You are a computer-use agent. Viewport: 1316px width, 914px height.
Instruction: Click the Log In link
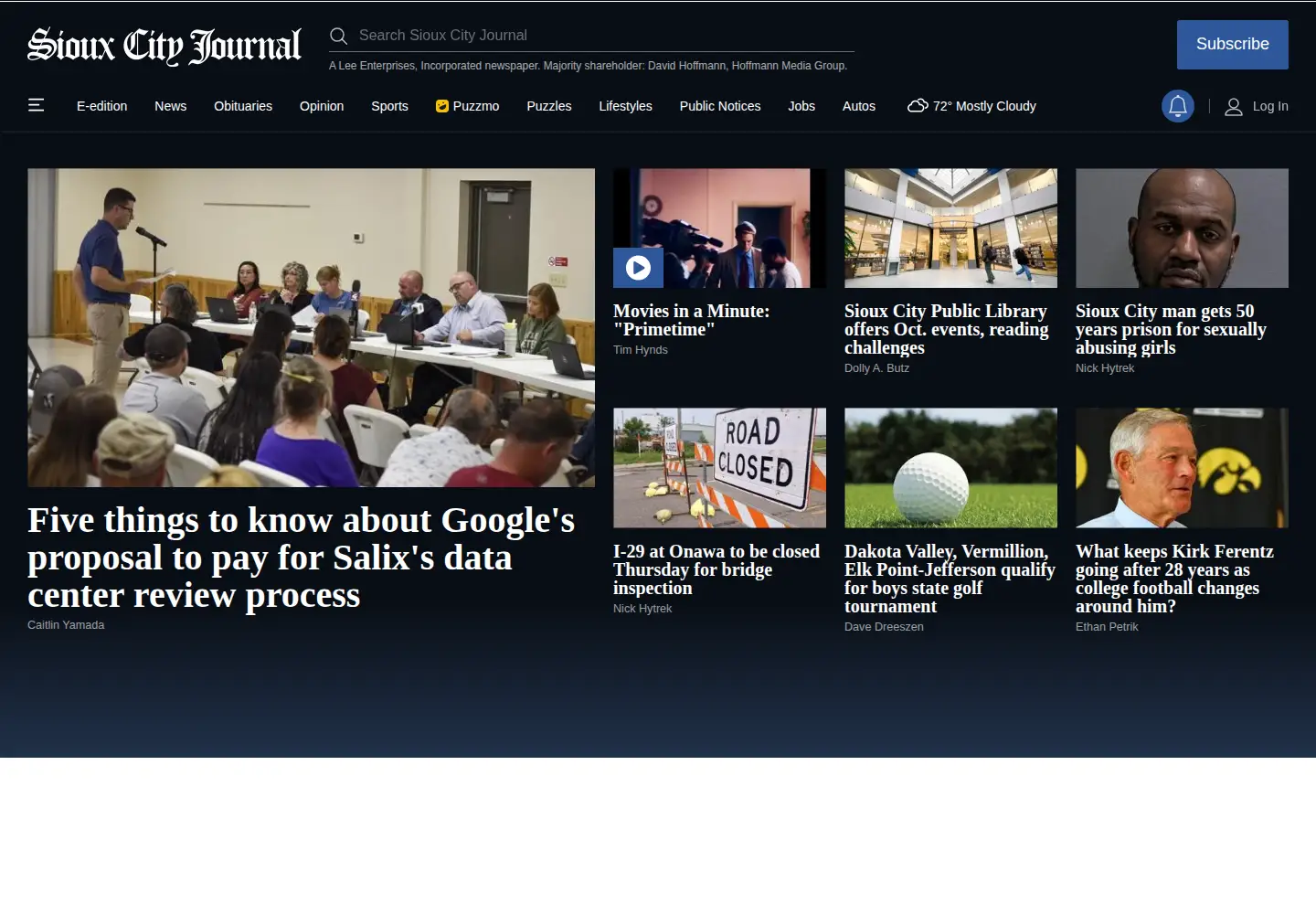[x=1270, y=106]
